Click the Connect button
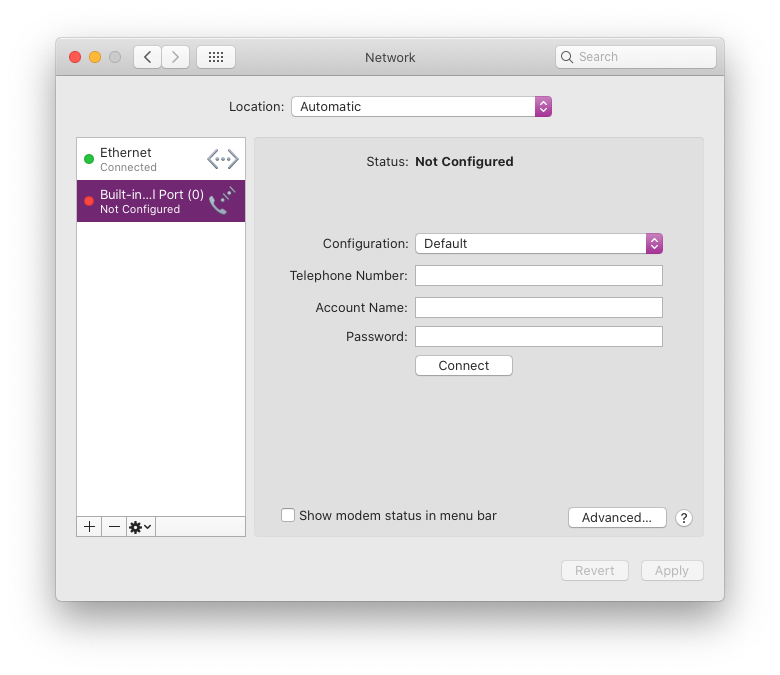This screenshot has height=675, width=780. 464,366
